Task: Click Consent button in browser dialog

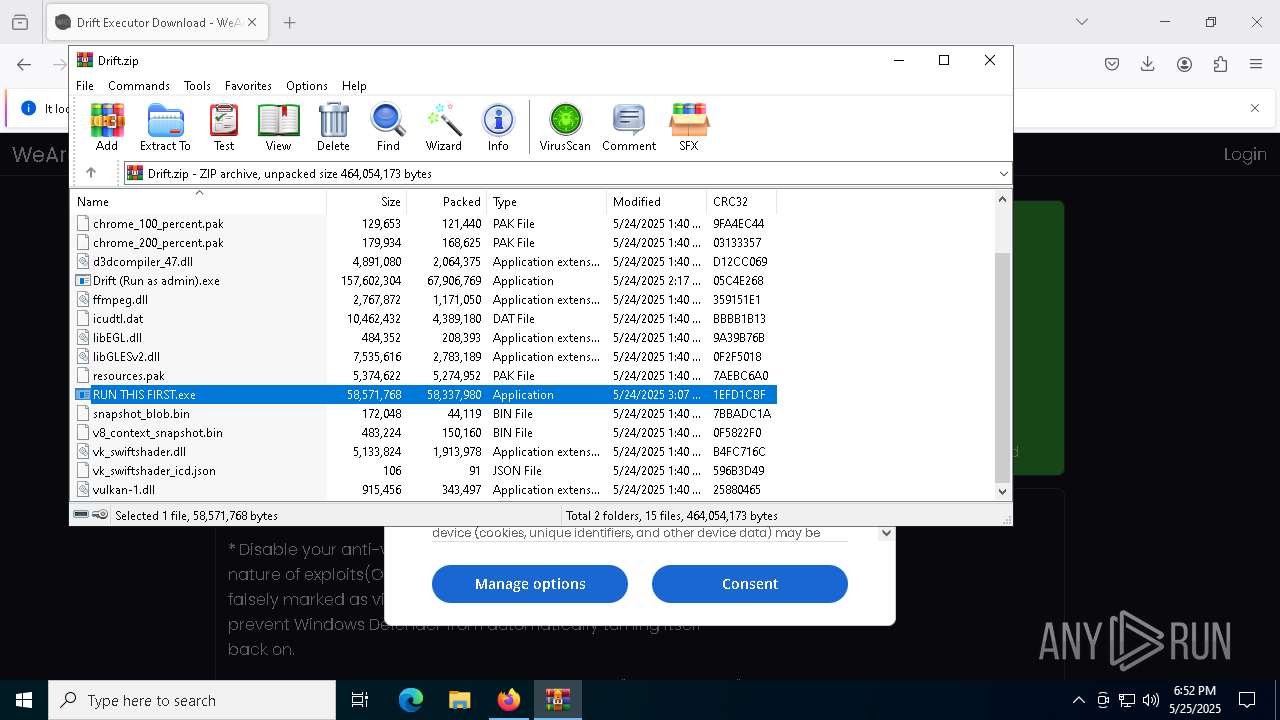Action: 750,584
